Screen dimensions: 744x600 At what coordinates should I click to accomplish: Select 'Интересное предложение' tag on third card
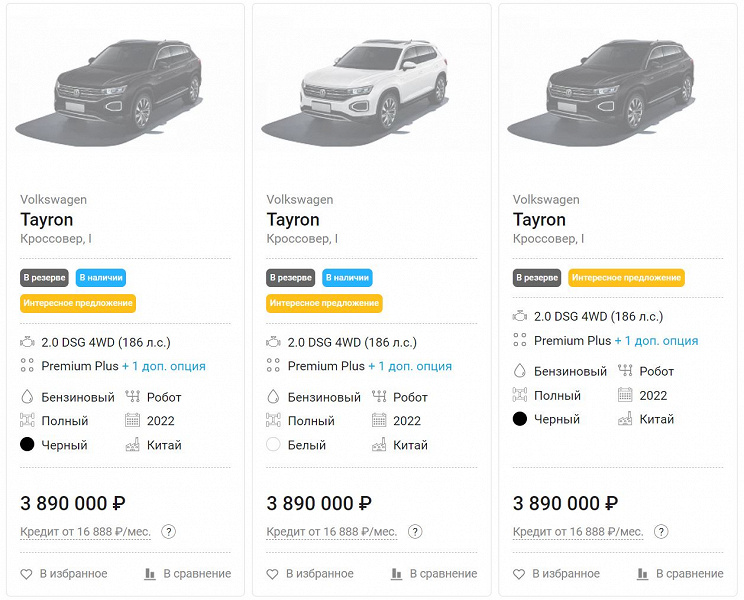click(626, 278)
